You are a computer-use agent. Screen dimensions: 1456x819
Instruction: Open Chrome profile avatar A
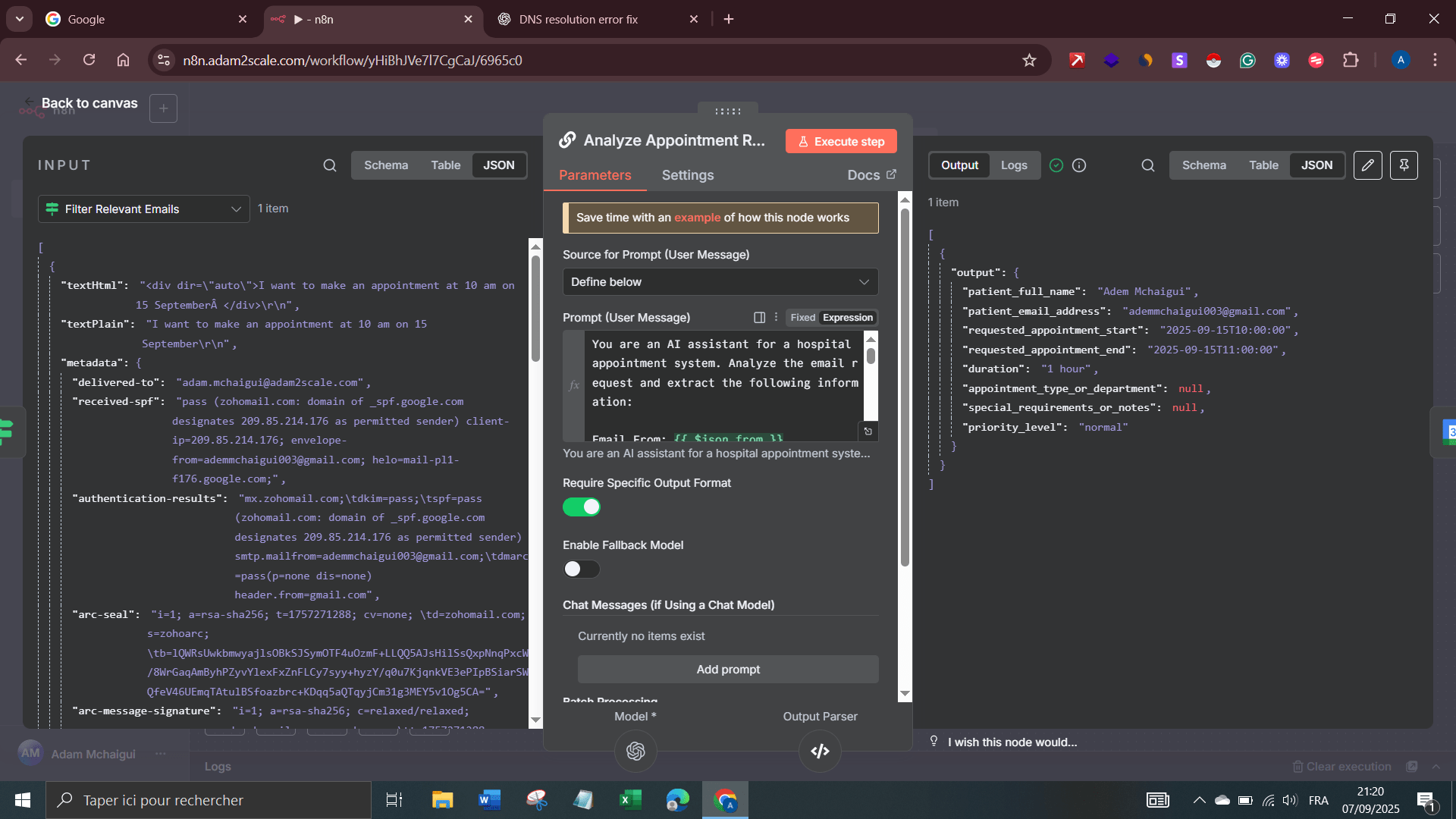point(1401,60)
